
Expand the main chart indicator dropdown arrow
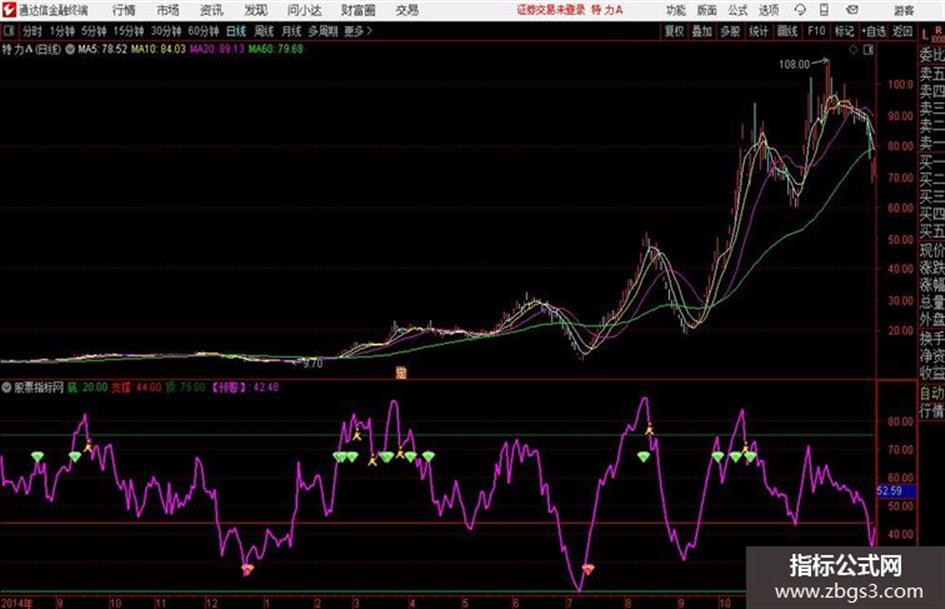70,49
